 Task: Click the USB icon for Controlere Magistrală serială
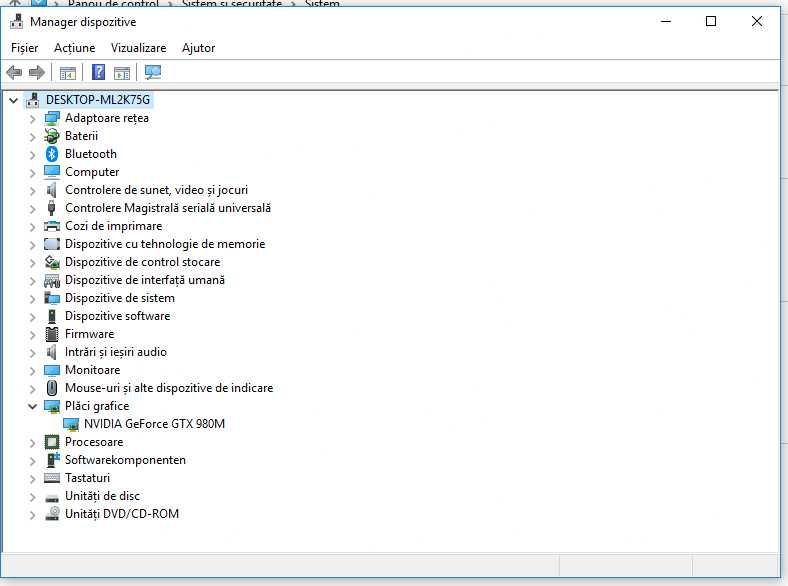51,208
